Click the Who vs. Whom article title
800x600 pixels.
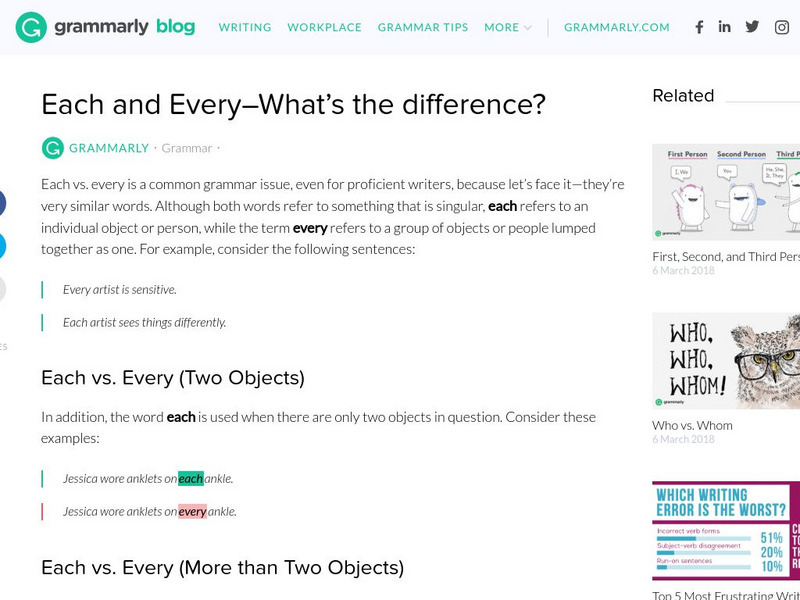point(692,425)
